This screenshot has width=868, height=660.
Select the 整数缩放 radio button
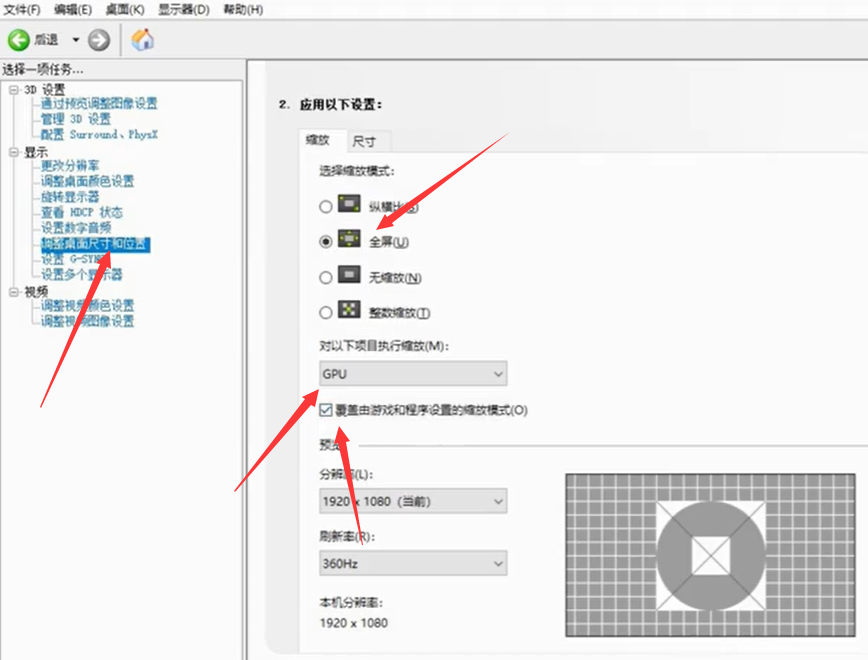(x=326, y=313)
